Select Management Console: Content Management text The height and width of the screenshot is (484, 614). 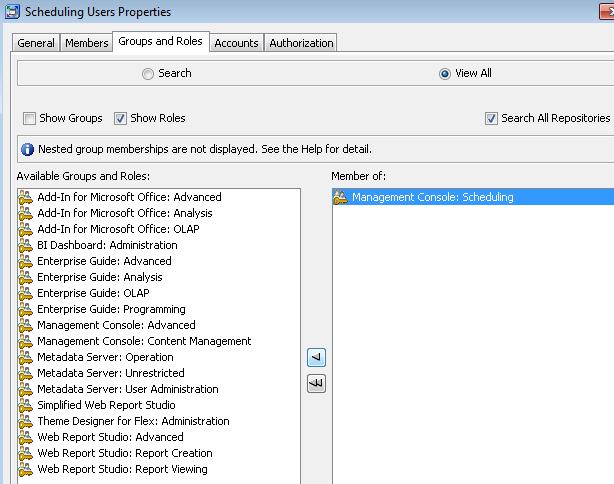(x=144, y=341)
